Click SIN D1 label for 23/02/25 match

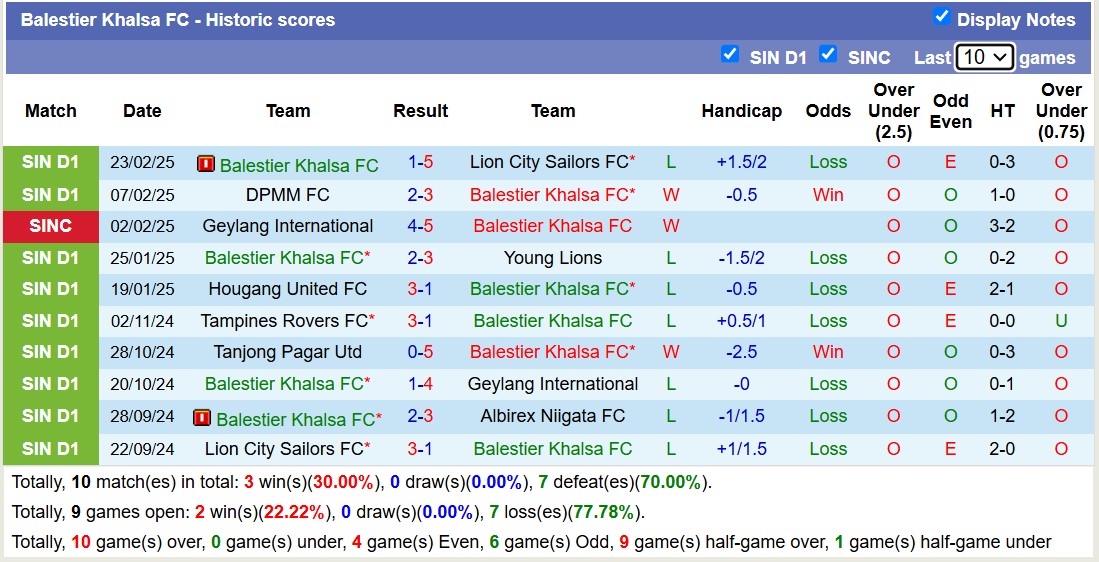(x=50, y=162)
